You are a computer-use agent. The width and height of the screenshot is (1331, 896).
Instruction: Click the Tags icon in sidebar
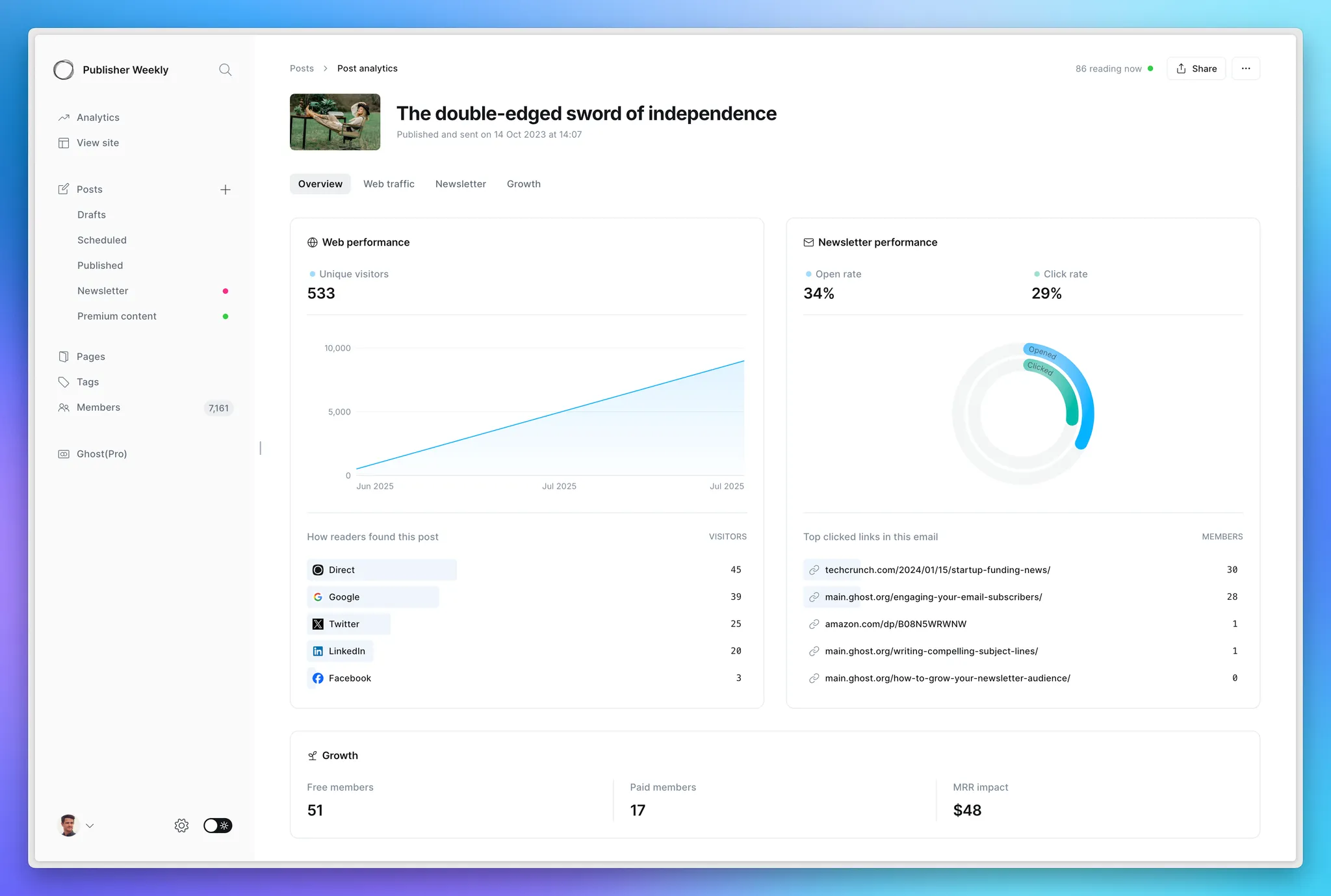tap(64, 382)
